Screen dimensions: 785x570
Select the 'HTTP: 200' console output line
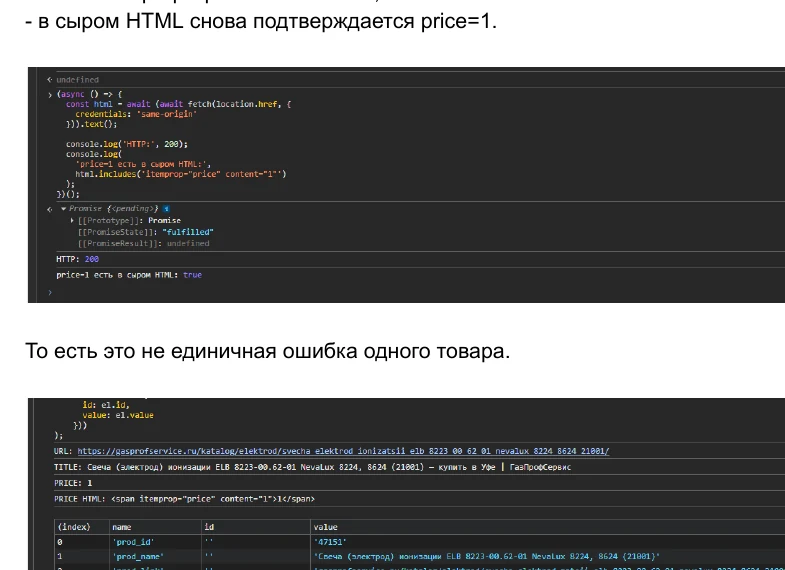[77, 259]
